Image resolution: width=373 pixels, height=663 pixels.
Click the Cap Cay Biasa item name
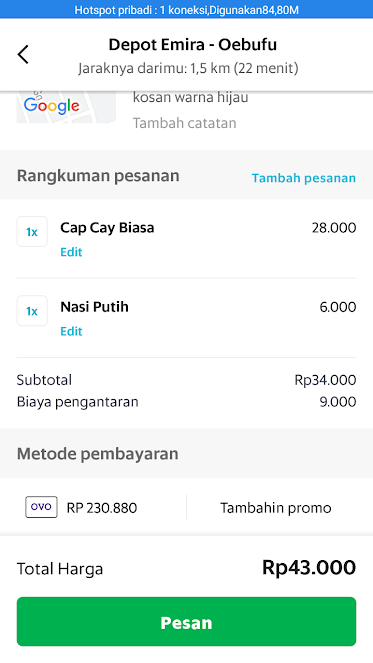(x=107, y=227)
